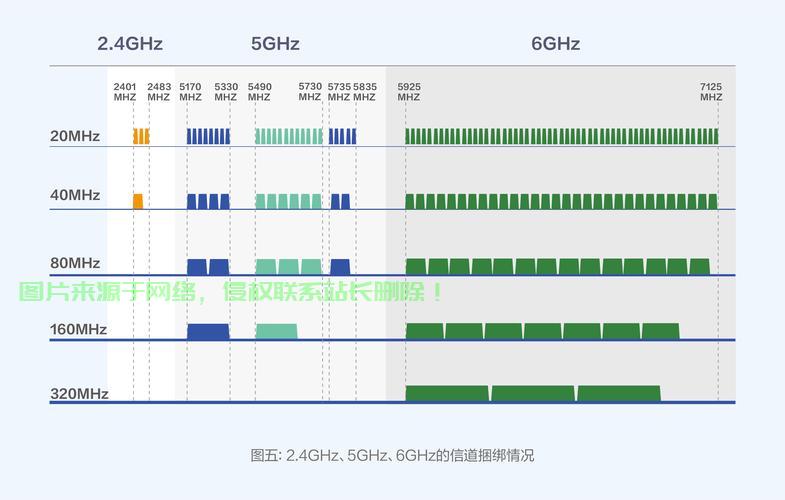
Task: Click the figure caption starting with 图五
Action: click(392, 456)
